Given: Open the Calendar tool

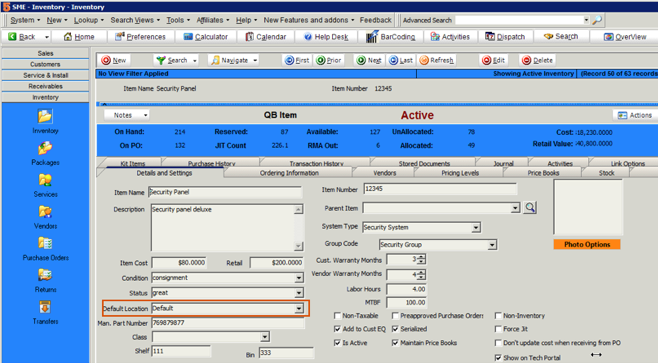Looking at the screenshot, I should coord(266,37).
